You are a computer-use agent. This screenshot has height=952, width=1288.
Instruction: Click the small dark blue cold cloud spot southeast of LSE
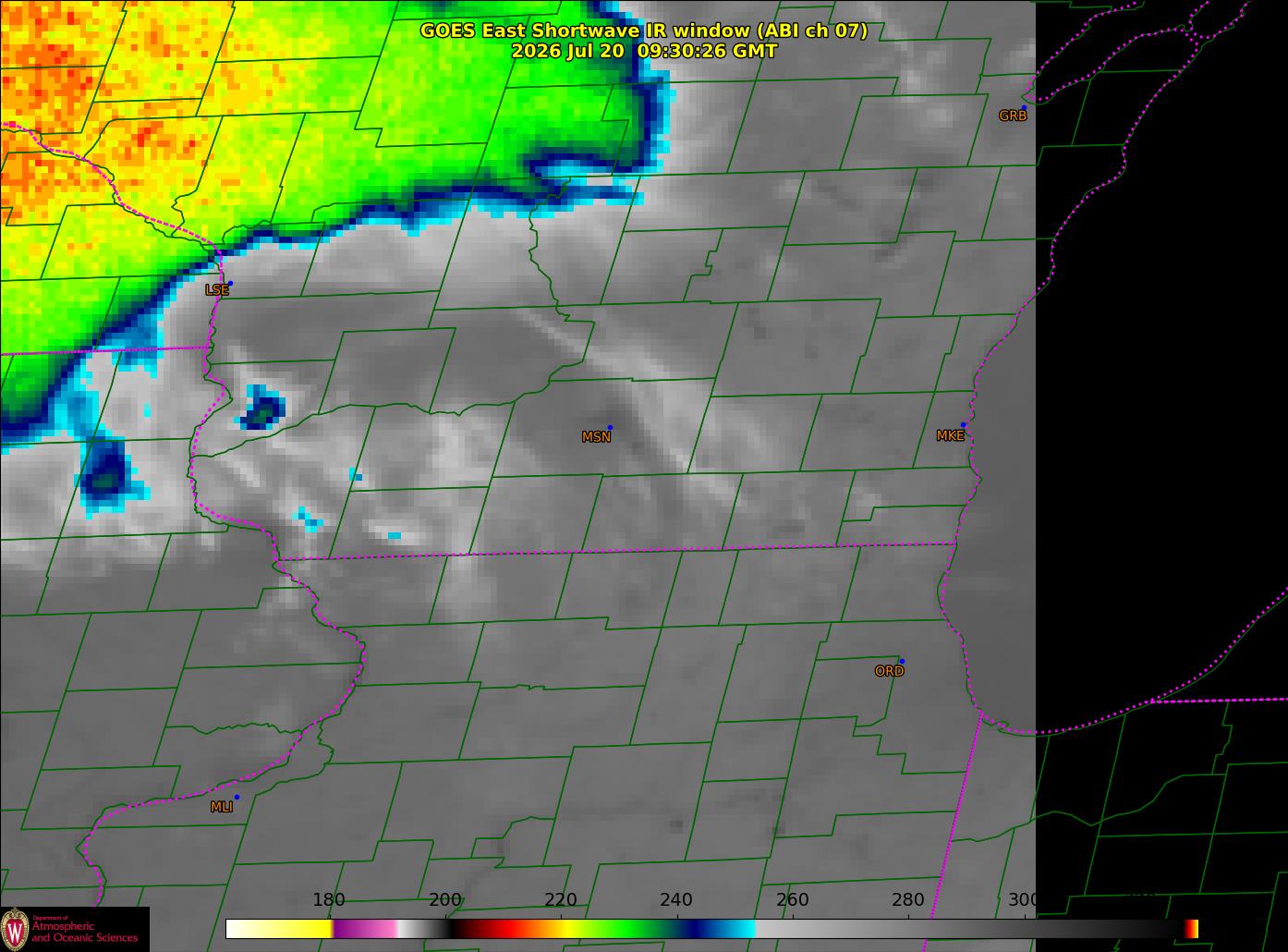pos(262,409)
